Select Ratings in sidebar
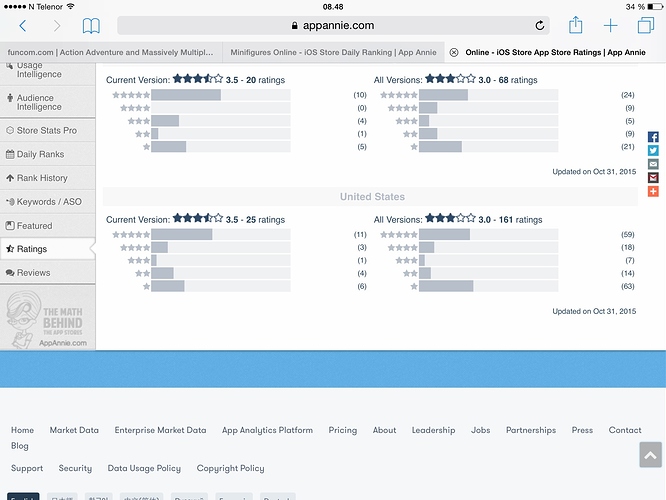Viewport: 666px width, 500px height. pos(48,249)
